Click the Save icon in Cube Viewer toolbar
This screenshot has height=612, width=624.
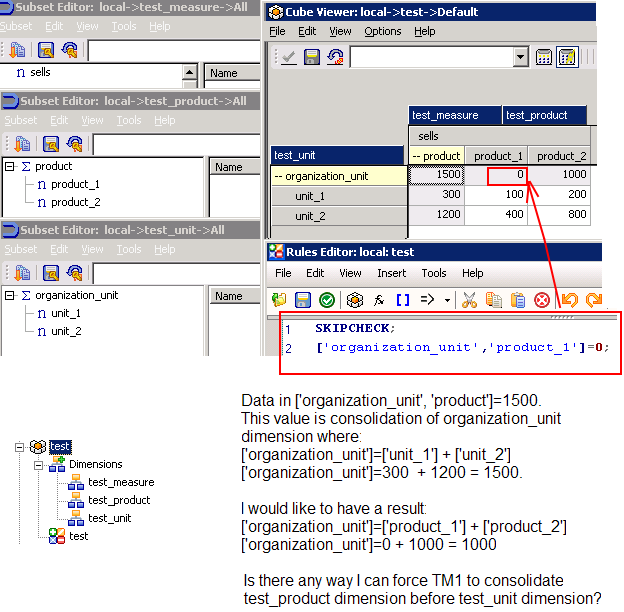coord(312,57)
